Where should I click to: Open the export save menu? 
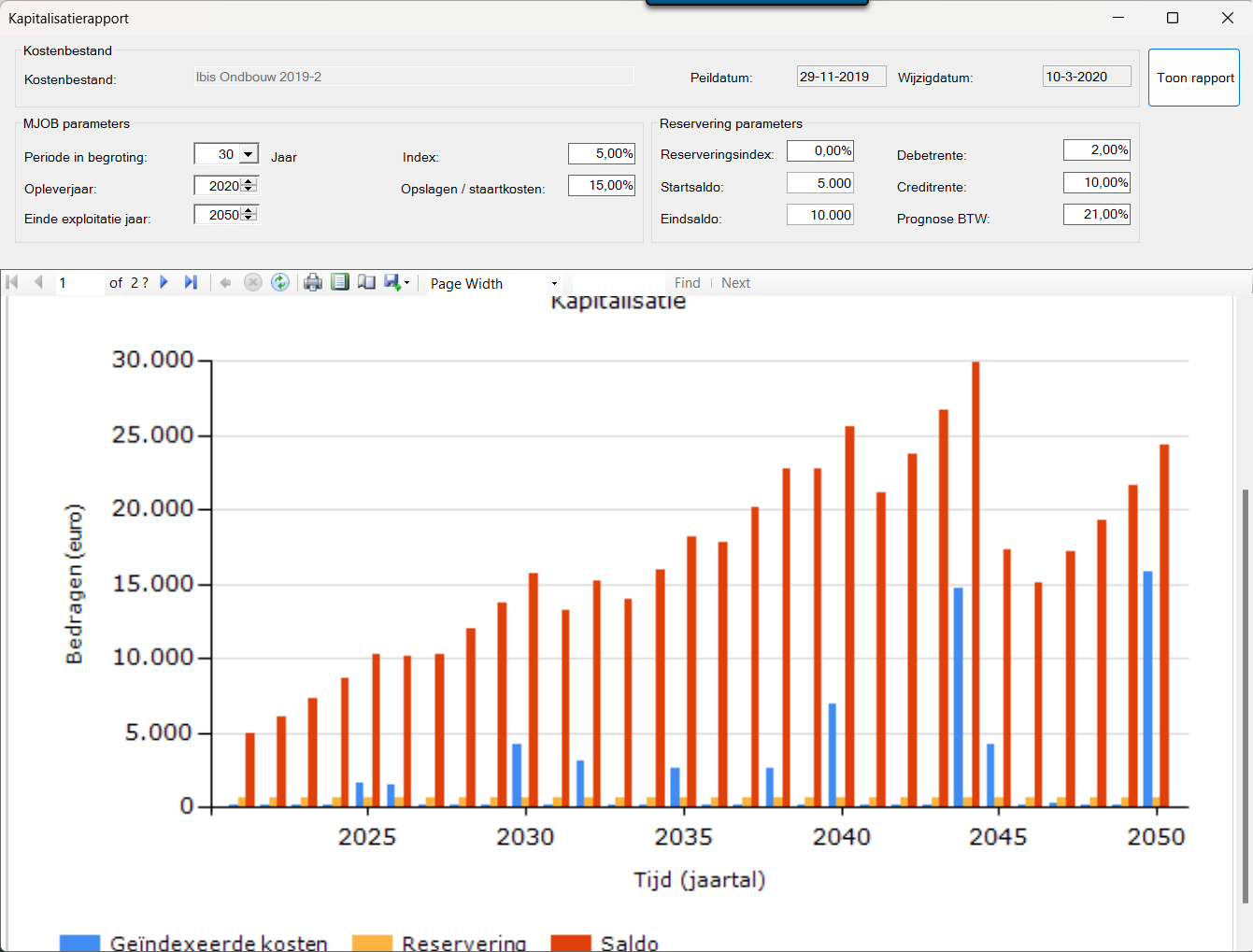[x=397, y=282]
